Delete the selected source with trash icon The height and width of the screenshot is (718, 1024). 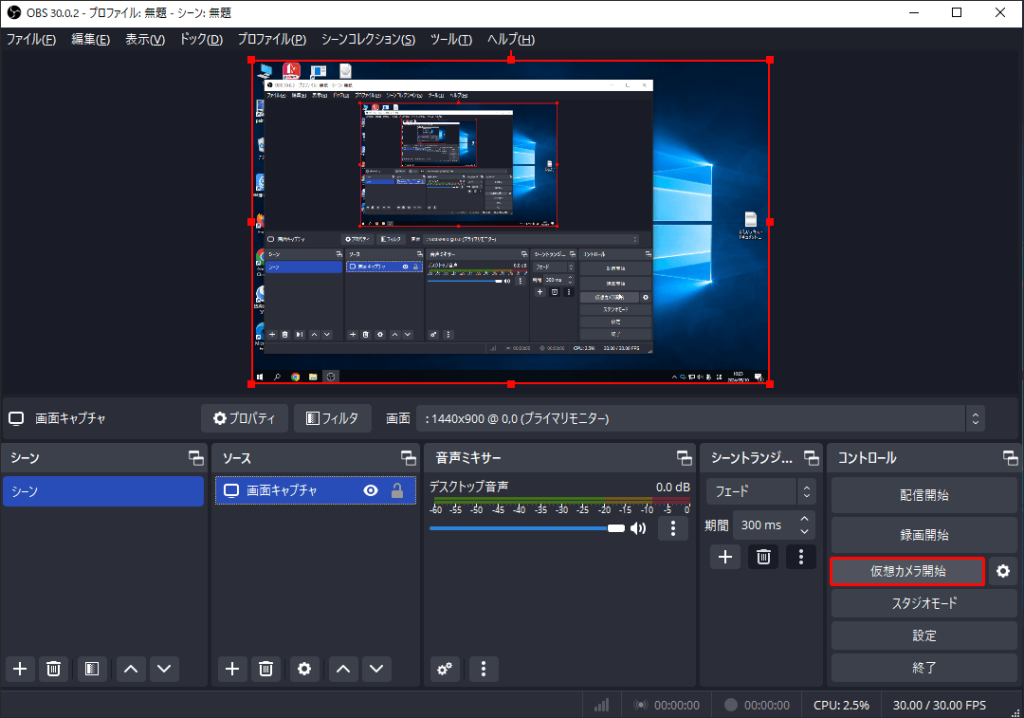[x=266, y=669]
